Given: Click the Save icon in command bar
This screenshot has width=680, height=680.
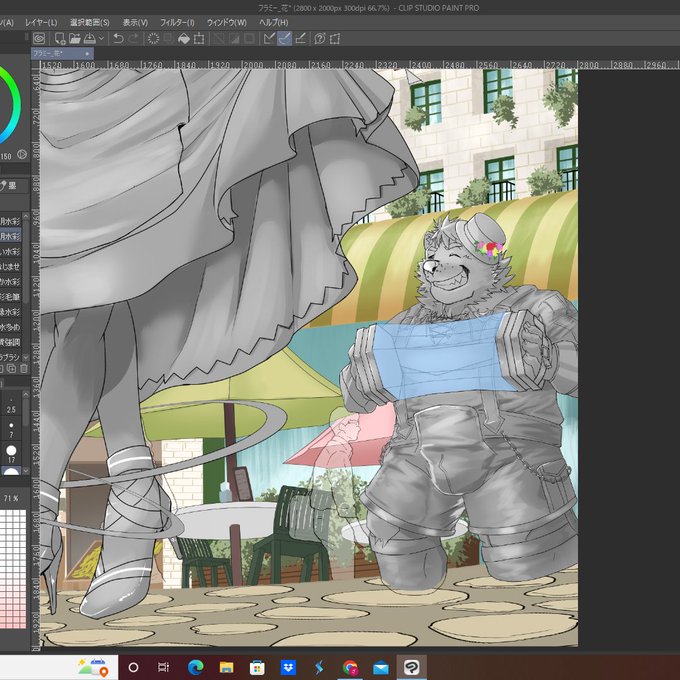Looking at the screenshot, I should (89, 39).
